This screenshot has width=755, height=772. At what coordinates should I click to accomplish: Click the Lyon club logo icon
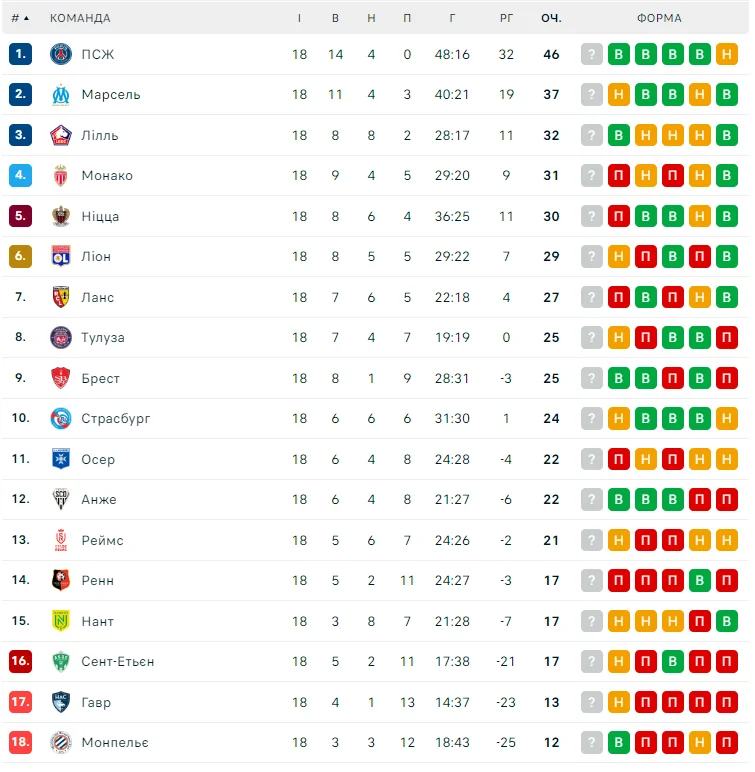click(61, 256)
